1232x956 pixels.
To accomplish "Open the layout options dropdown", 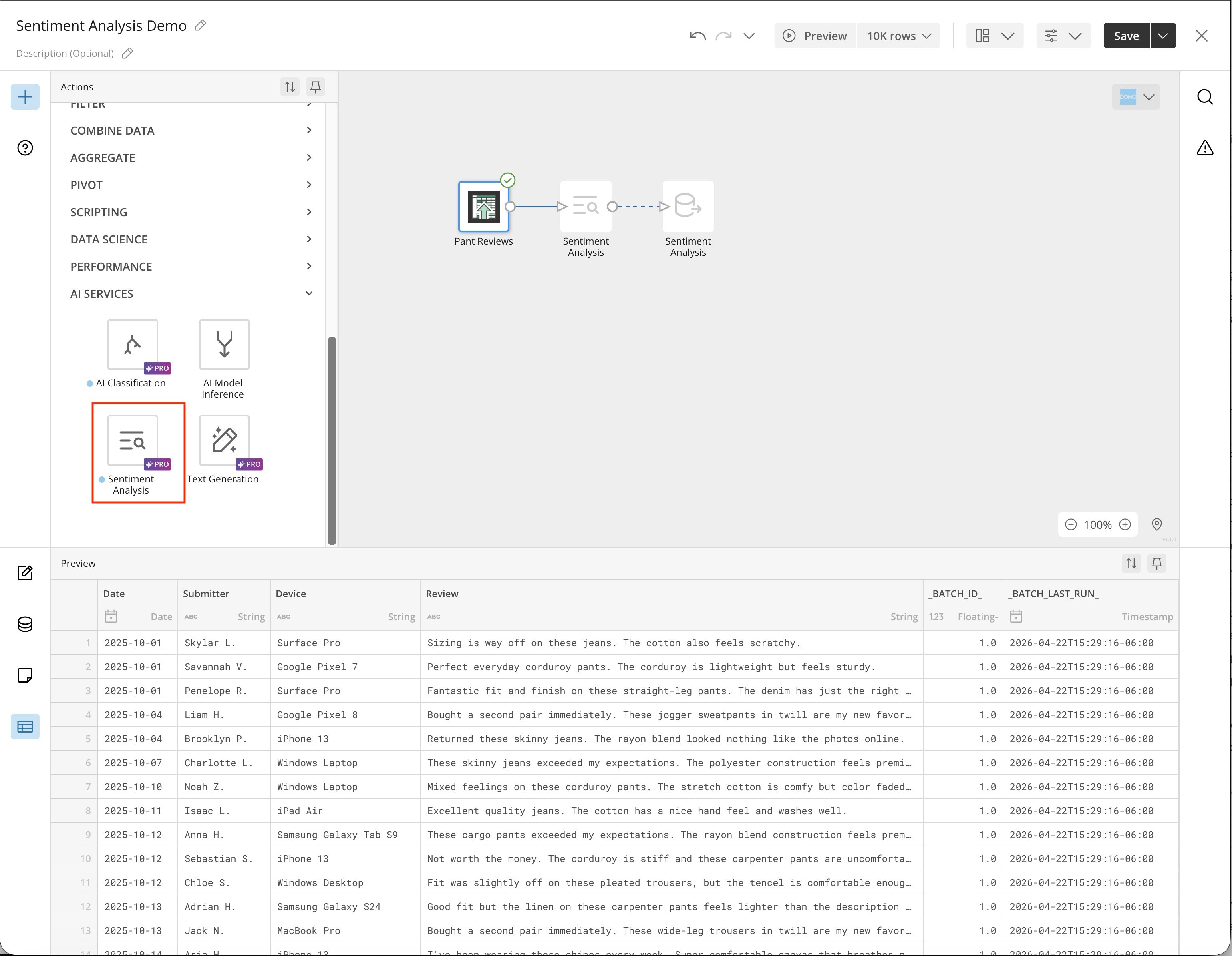I will [x=995, y=36].
